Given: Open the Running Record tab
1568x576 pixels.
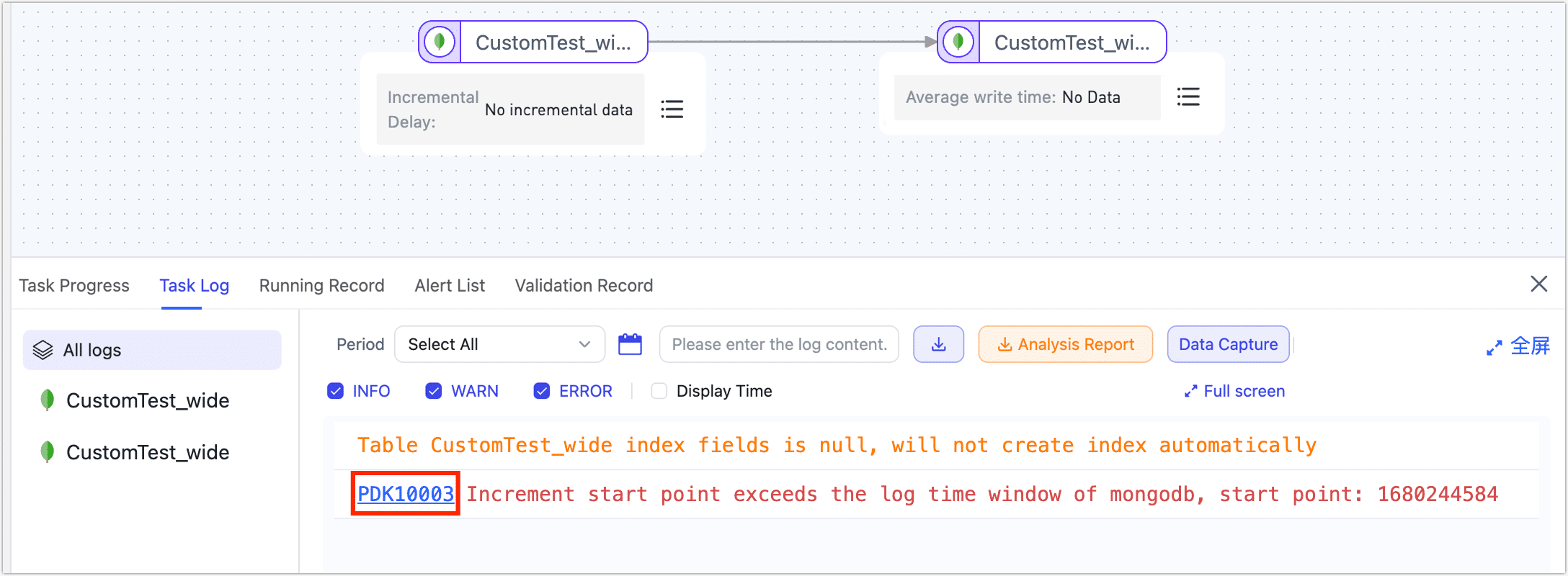Looking at the screenshot, I should pos(321,286).
